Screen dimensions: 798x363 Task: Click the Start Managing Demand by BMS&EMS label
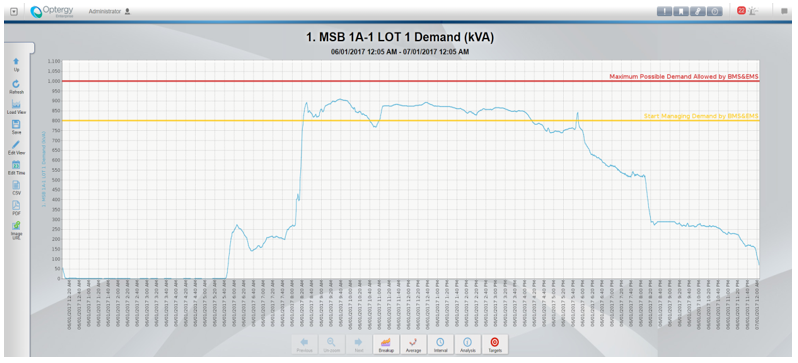point(701,116)
